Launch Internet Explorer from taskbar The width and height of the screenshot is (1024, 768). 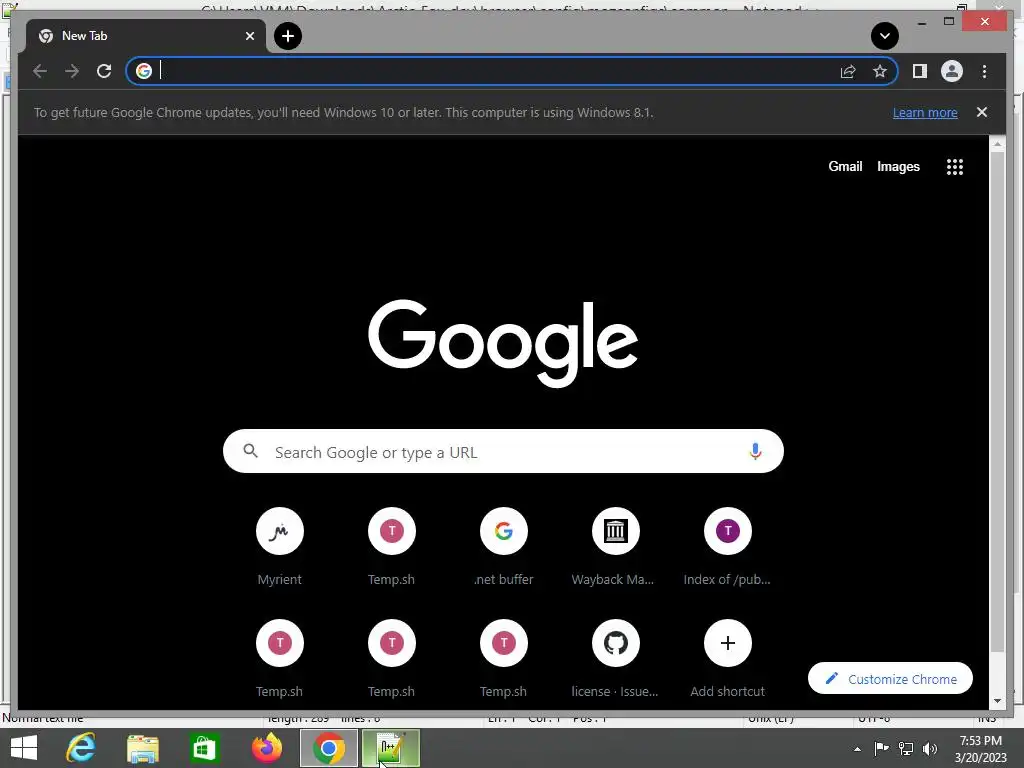coord(81,748)
